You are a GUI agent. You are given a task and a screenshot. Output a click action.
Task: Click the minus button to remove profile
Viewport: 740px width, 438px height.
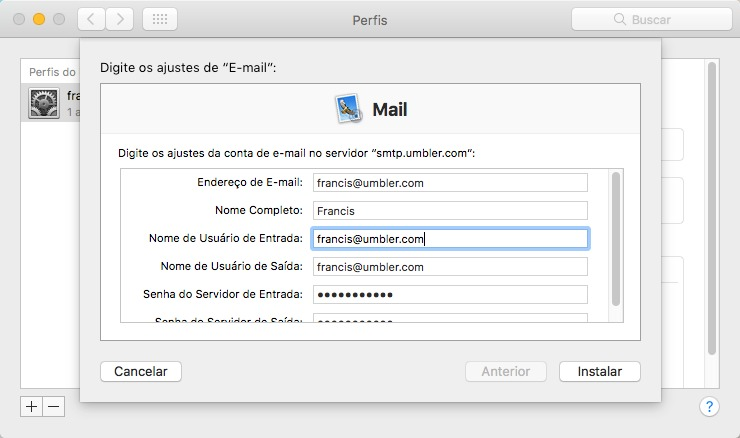53,406
